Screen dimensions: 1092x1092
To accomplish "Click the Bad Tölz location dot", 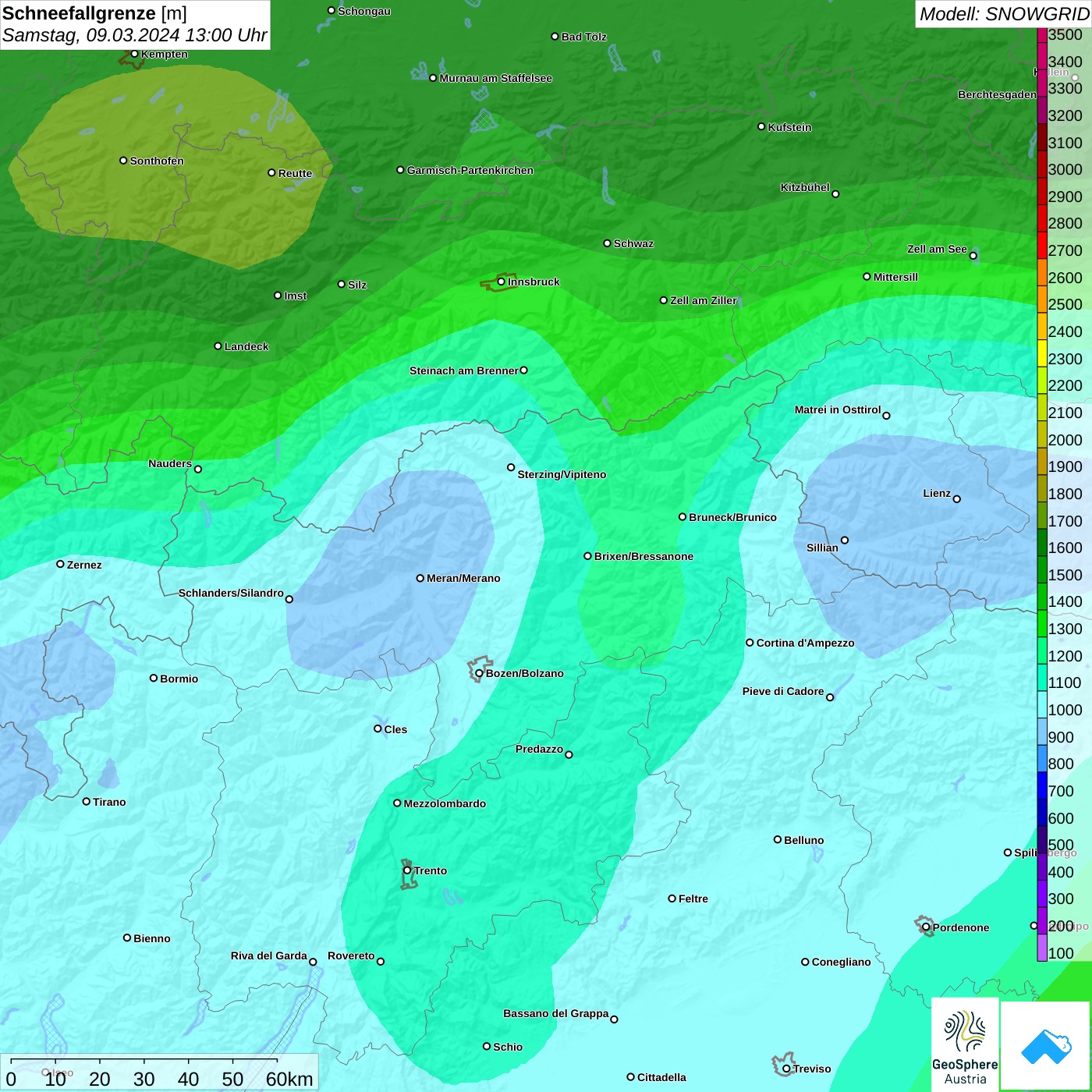I will click(555, 36).
